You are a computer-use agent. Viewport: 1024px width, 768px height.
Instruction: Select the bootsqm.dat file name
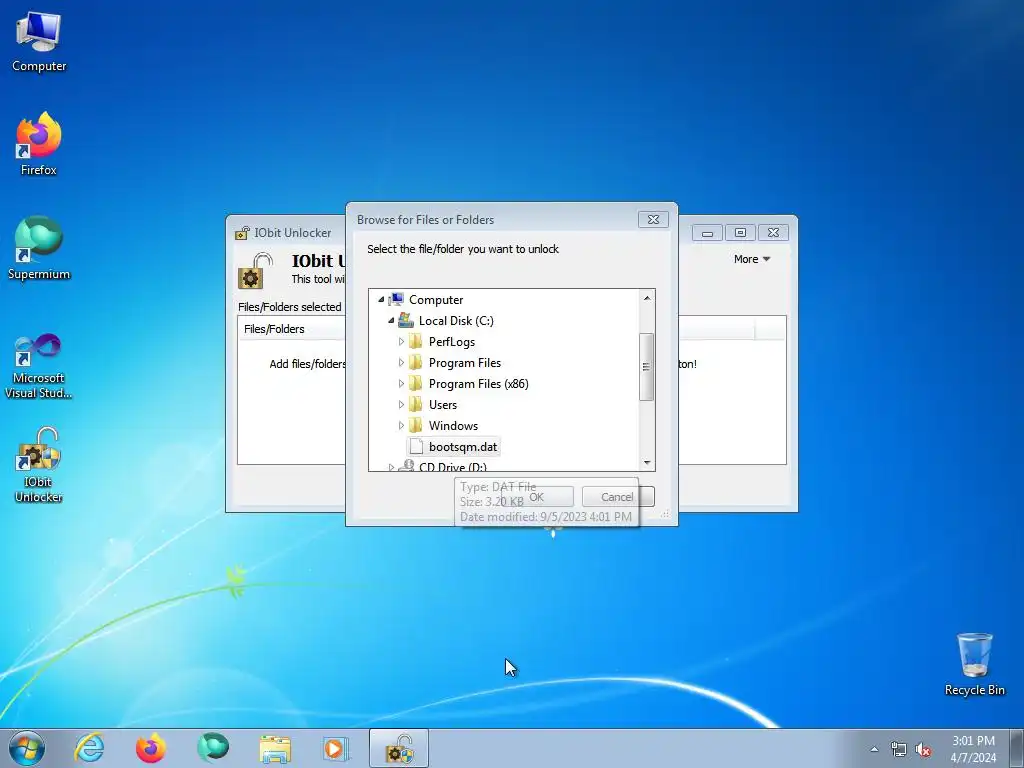[x=463, y=447]
